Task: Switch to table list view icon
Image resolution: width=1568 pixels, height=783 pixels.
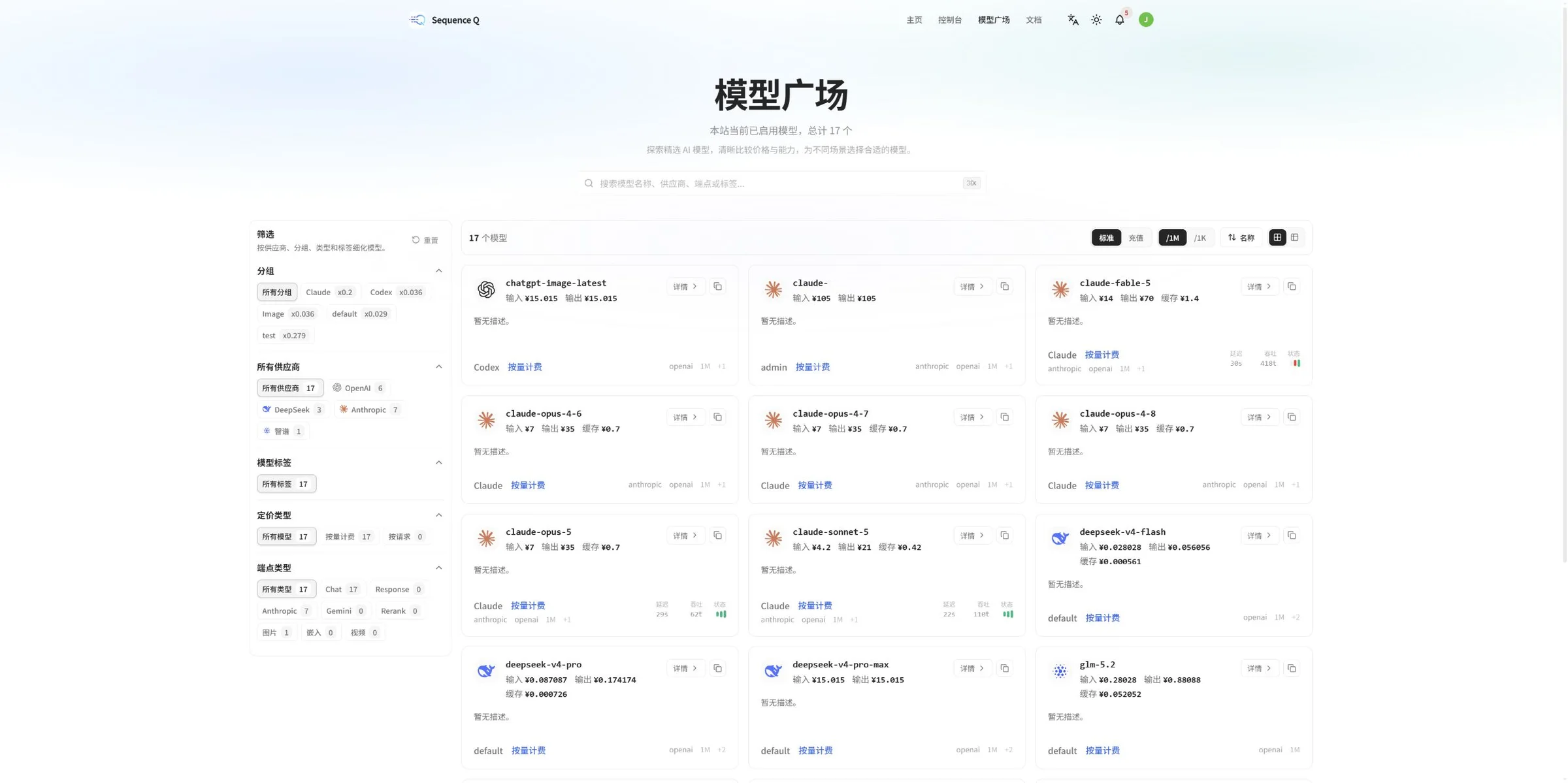Action: coord(1294,238)
